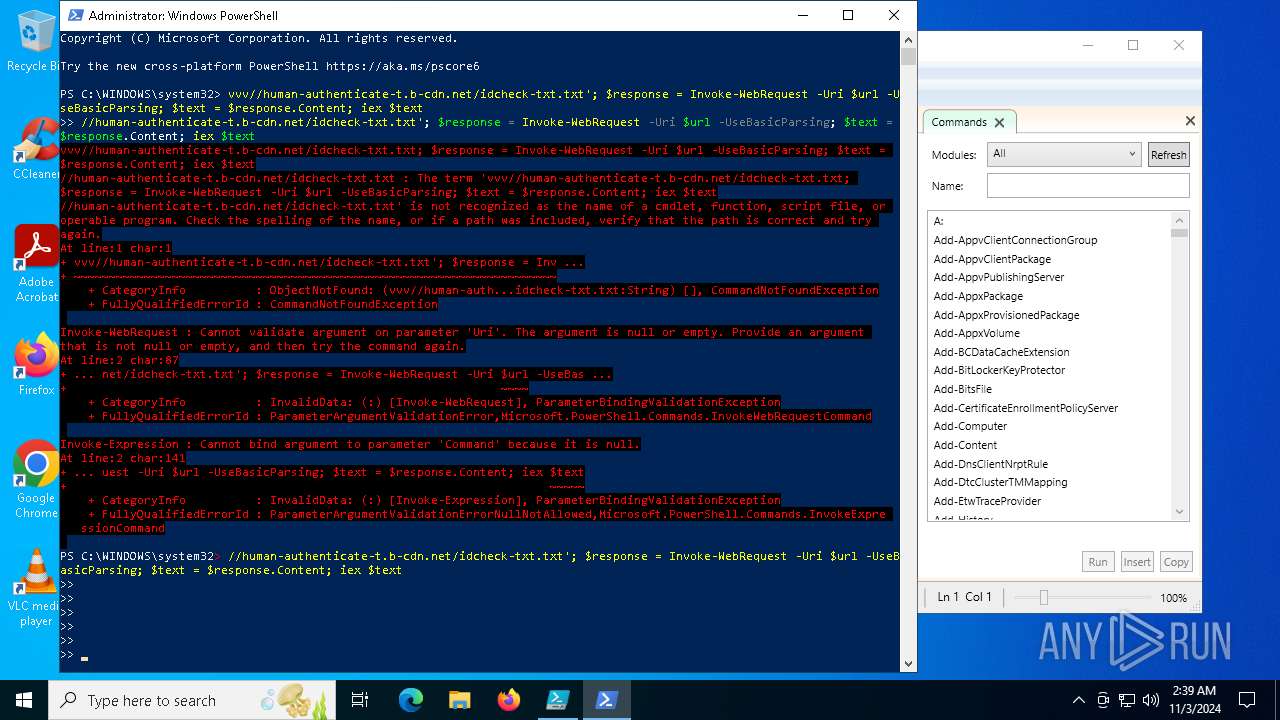Select Add-AppxProvisionedPackage command
The width and height of the screenshot is (1280, 720).
(x=1006, y=315)
